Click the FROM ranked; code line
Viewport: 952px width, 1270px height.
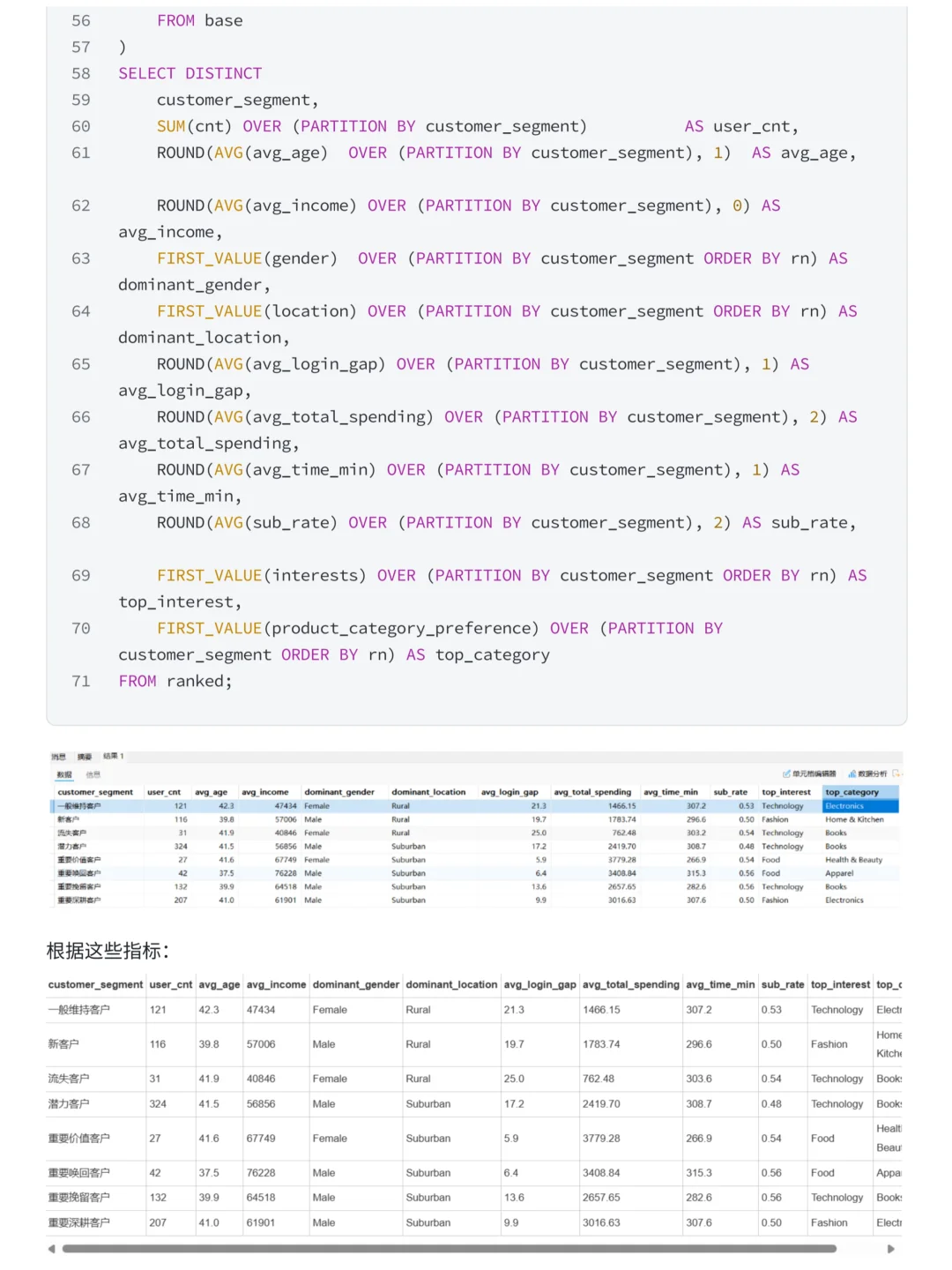[x=175, y=681]
